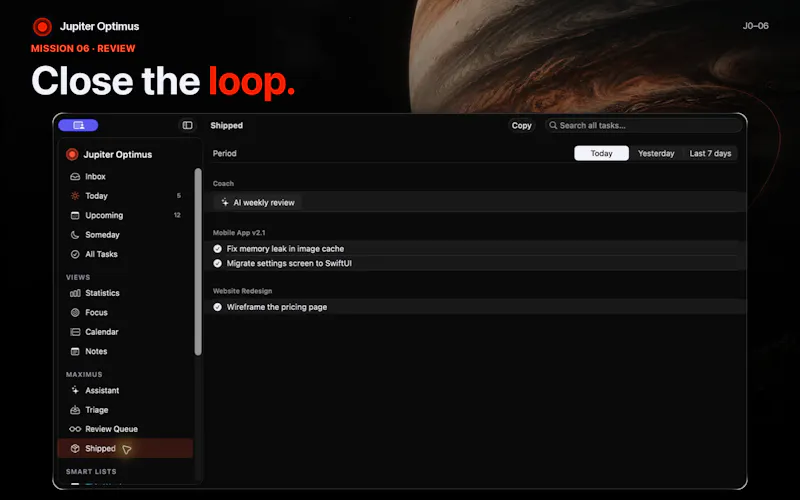Click the VIEWS section header

click(78, 277)
